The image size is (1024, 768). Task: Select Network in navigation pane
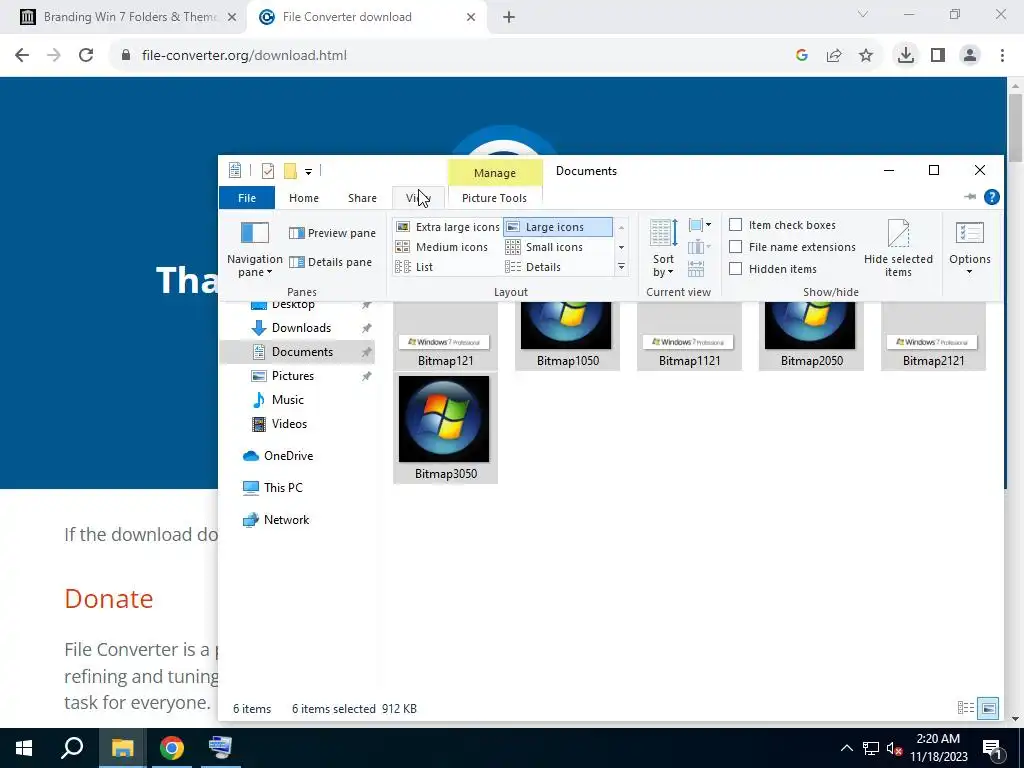286,520
